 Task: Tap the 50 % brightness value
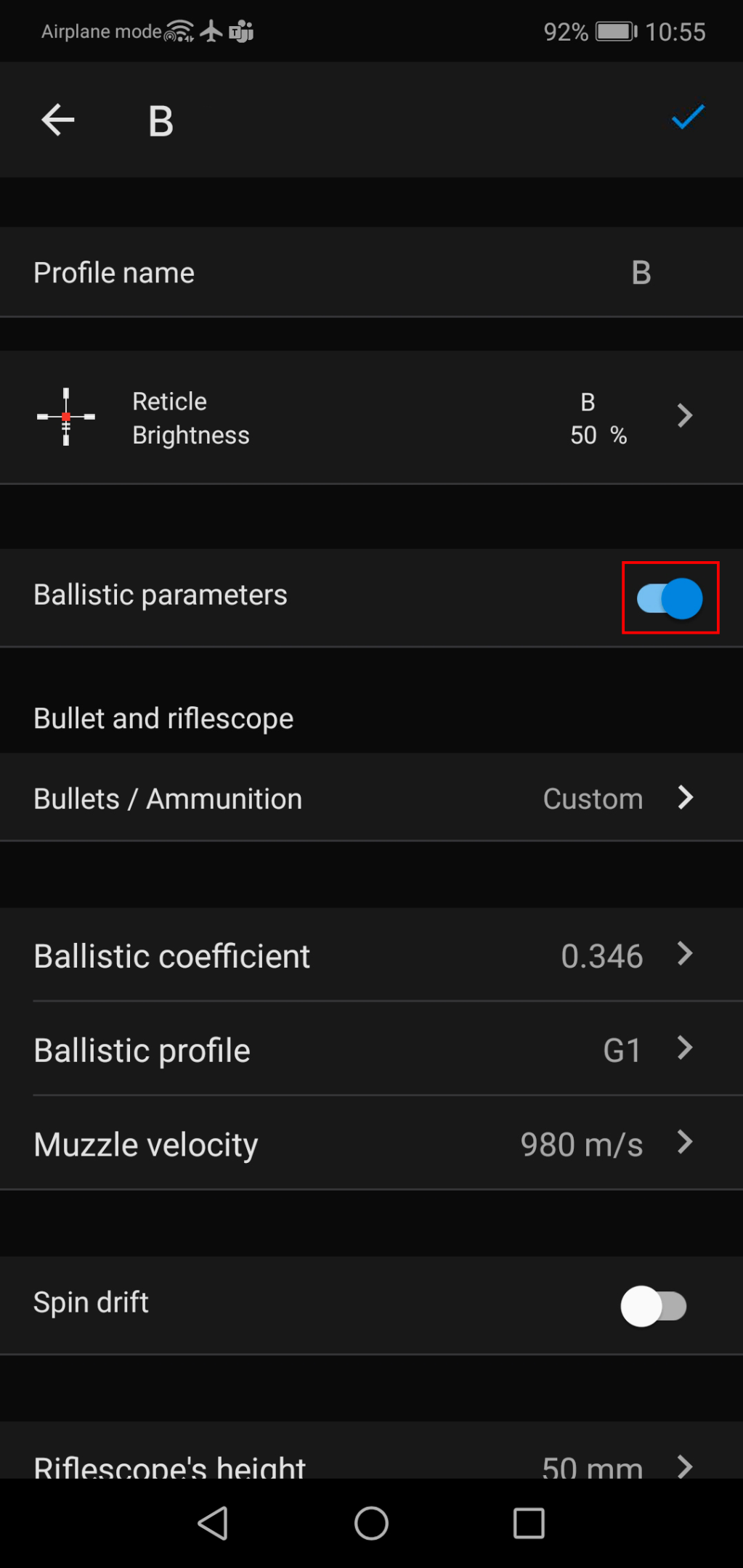coord(598,435)
